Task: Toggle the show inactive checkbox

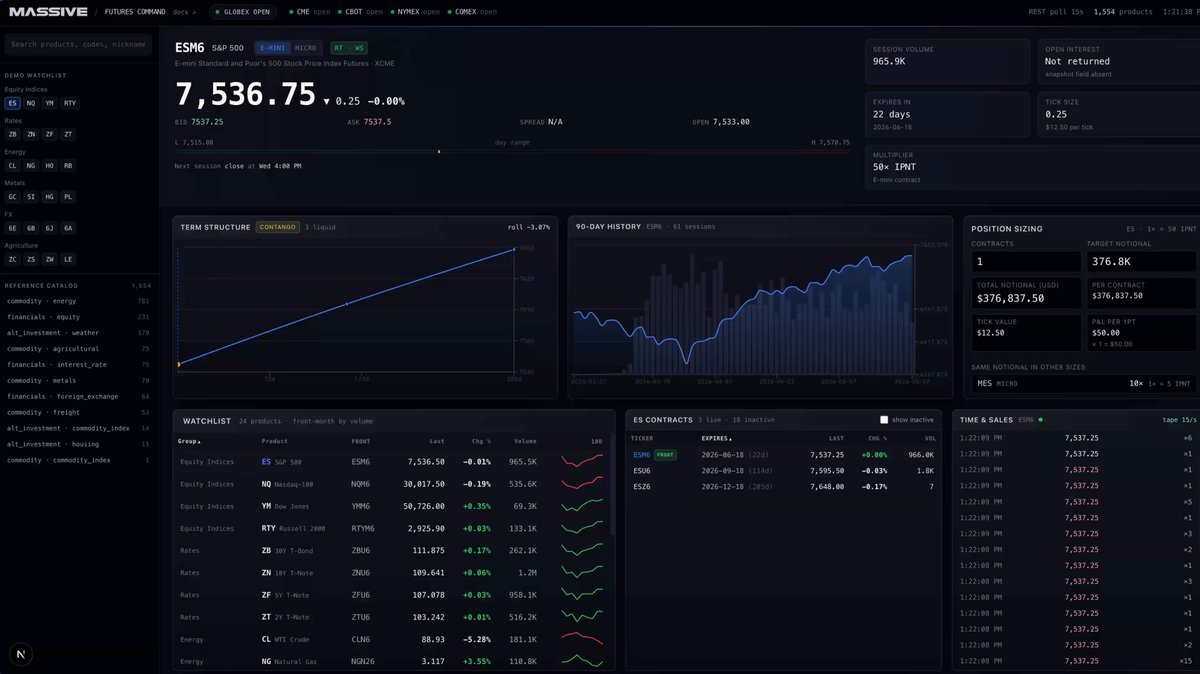Action: point(884,420)
